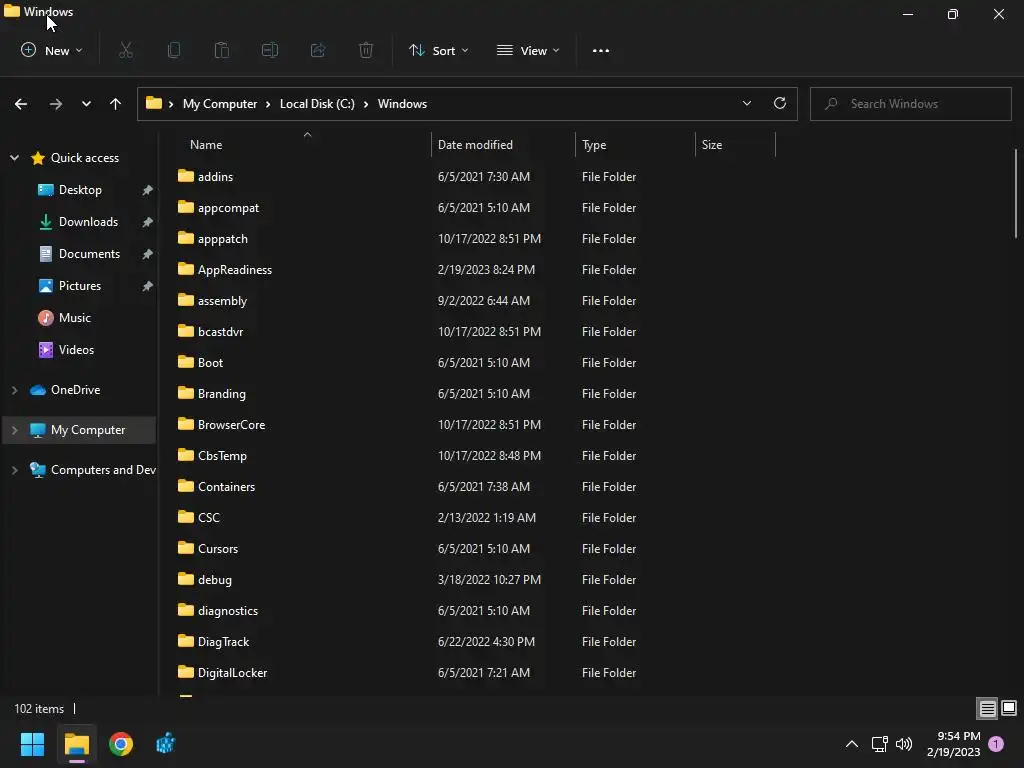Sort by Type column header
Screen dimensions: 1024x768
(635, 145)
